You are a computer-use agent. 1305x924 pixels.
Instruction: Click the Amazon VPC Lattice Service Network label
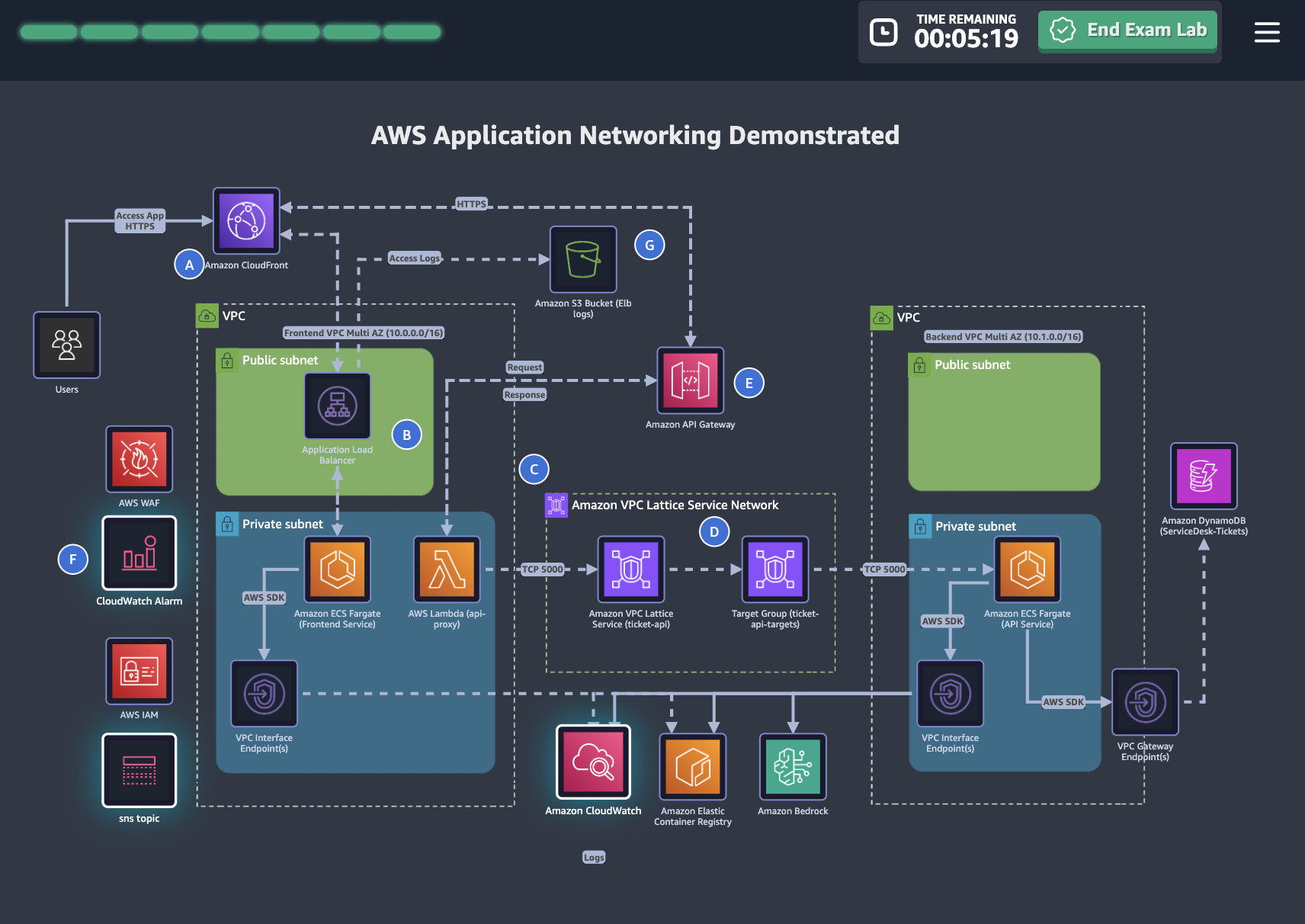point(675,505)
